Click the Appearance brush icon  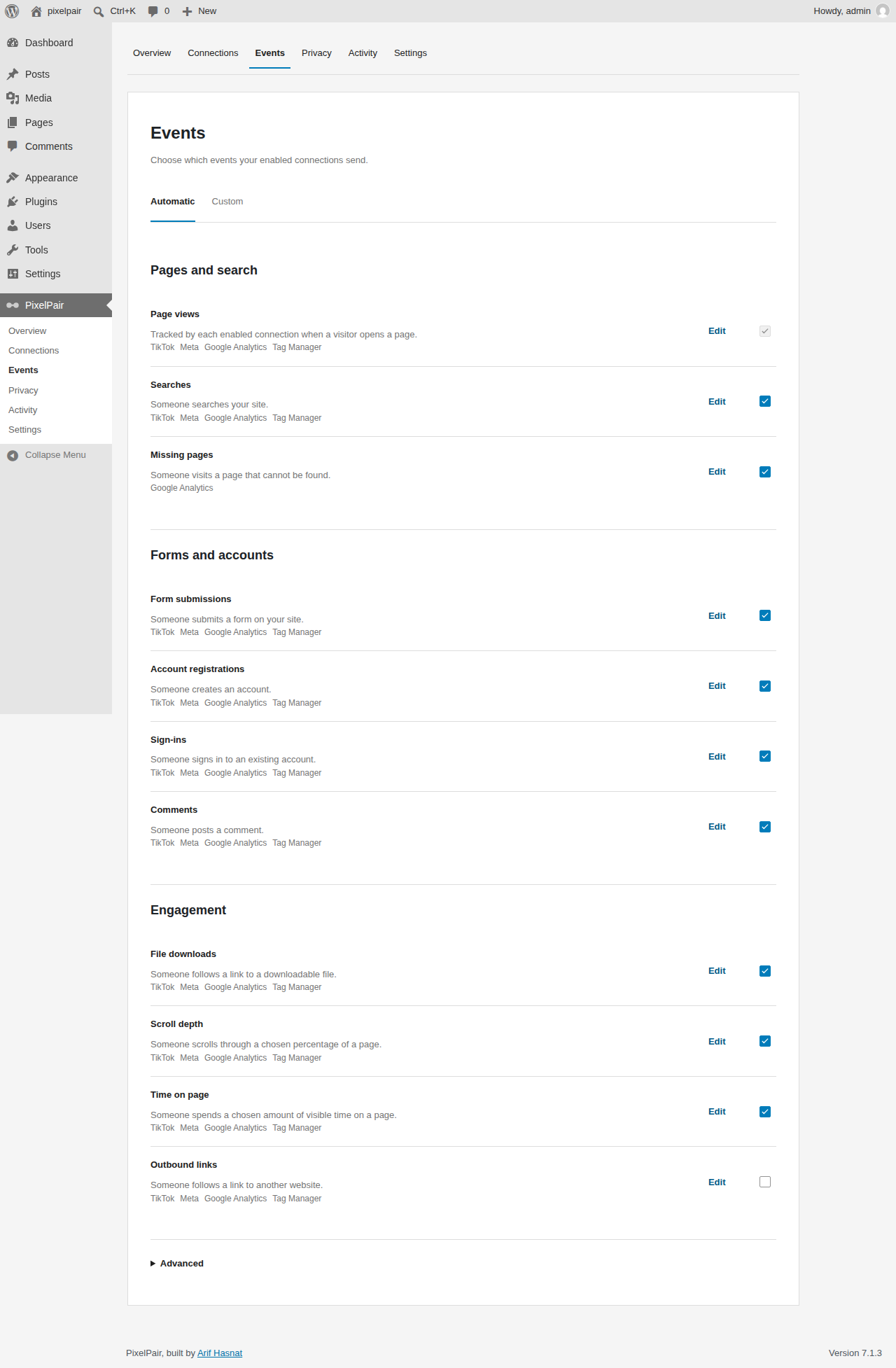tap(13, 178)
